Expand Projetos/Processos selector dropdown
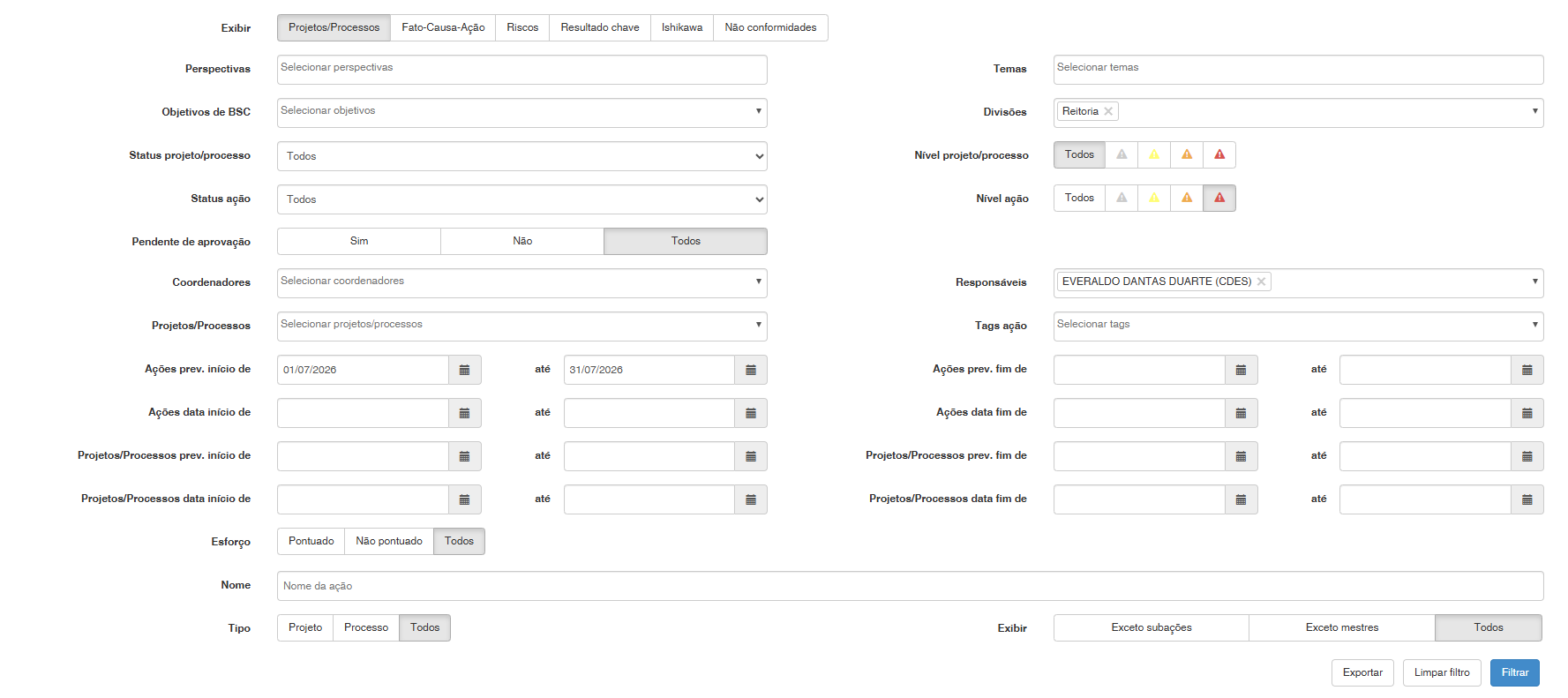The height and width of the screenshot is (698, 1568). tap(758, 325)
